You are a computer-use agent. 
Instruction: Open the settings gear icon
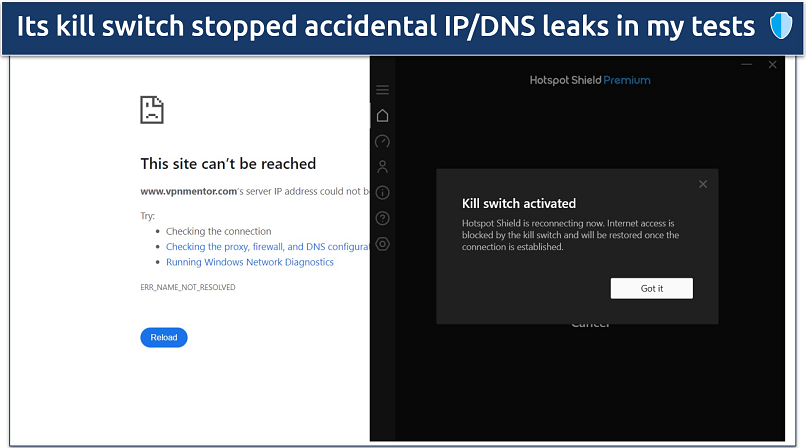(x=382, y=244)
